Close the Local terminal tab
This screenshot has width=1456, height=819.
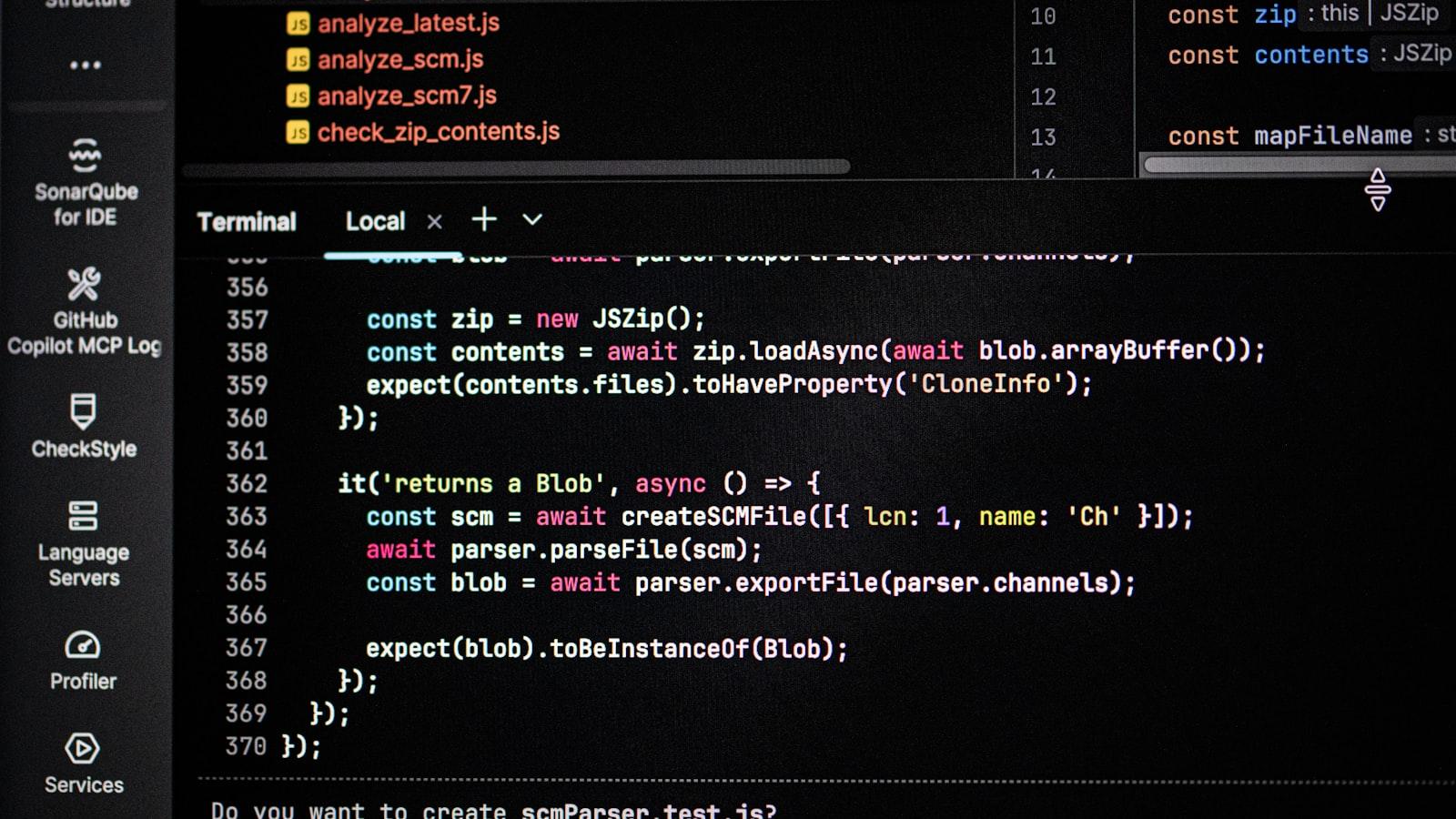point(435,222)
